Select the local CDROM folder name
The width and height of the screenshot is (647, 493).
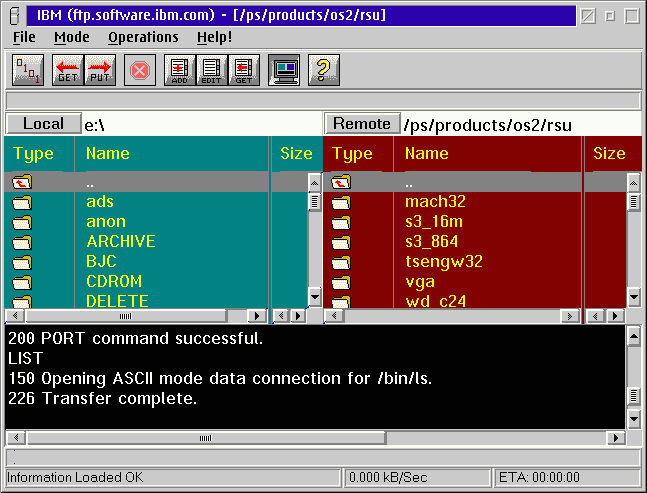[114, 281]
